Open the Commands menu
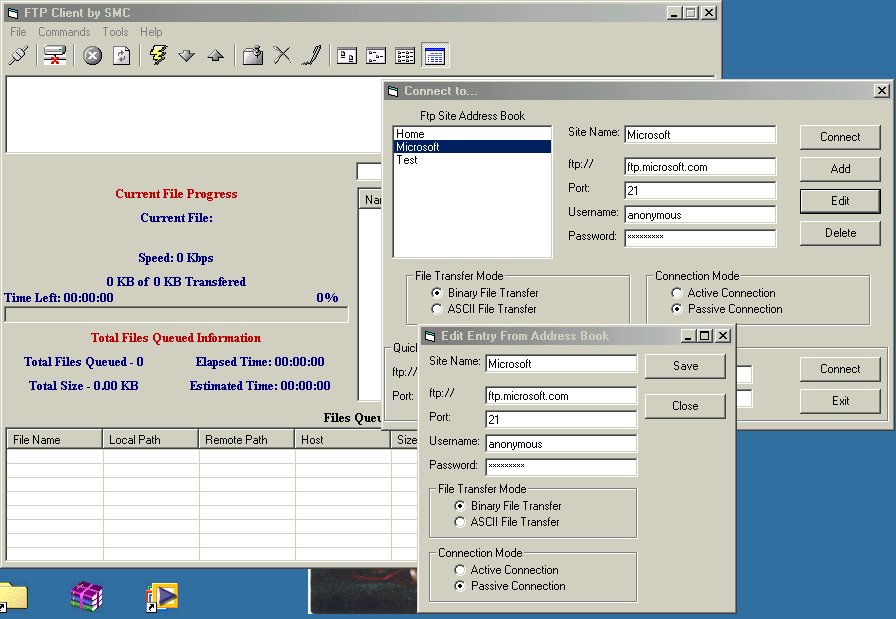The height and width of the screenshot is (619, 896). (64, 32)
